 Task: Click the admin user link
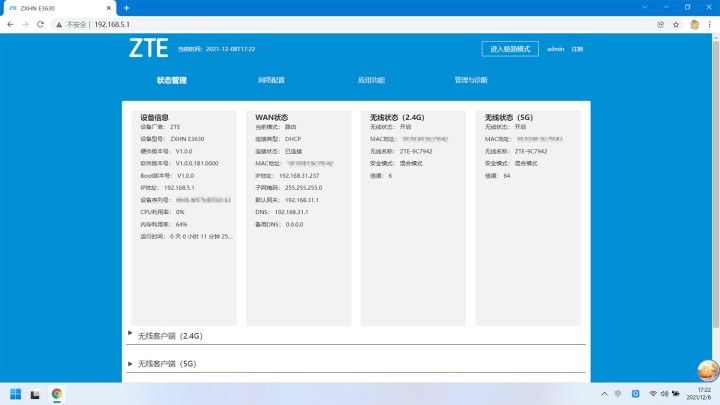(x=556, y=49)
